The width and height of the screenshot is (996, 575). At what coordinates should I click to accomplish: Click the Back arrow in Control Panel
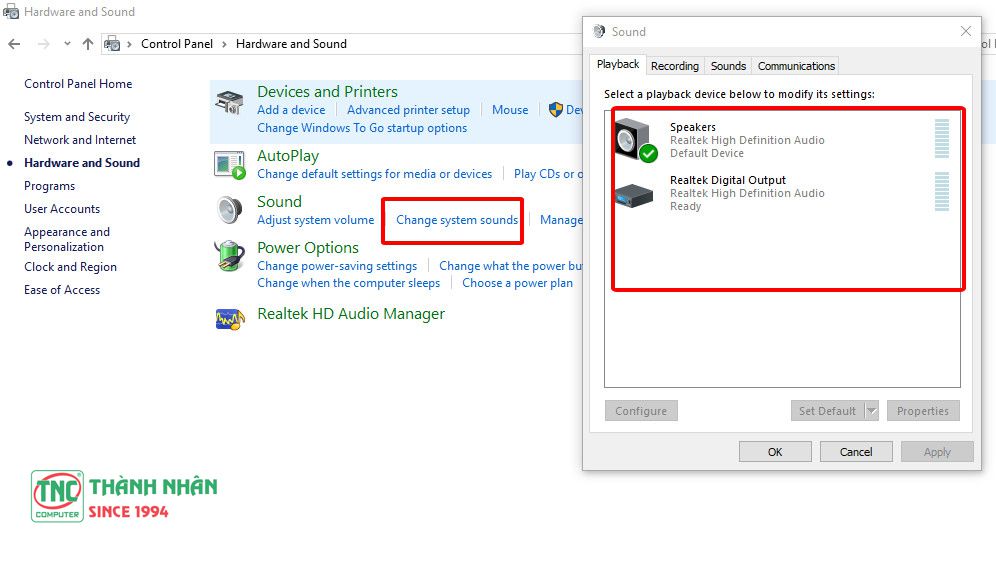[x=14, y=44]
